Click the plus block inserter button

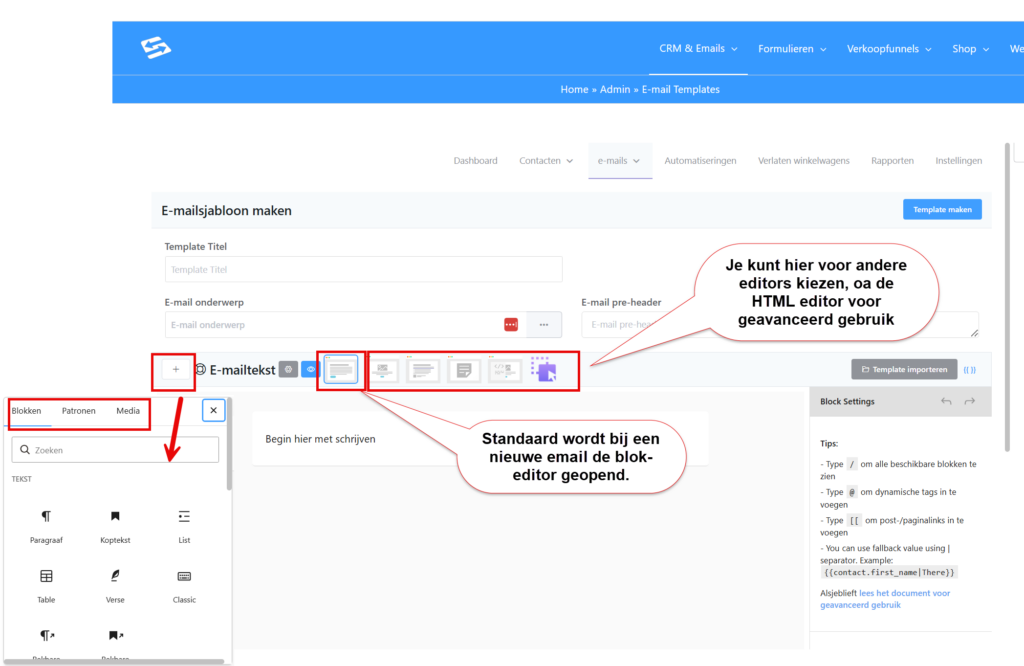[x=175, y=370]
